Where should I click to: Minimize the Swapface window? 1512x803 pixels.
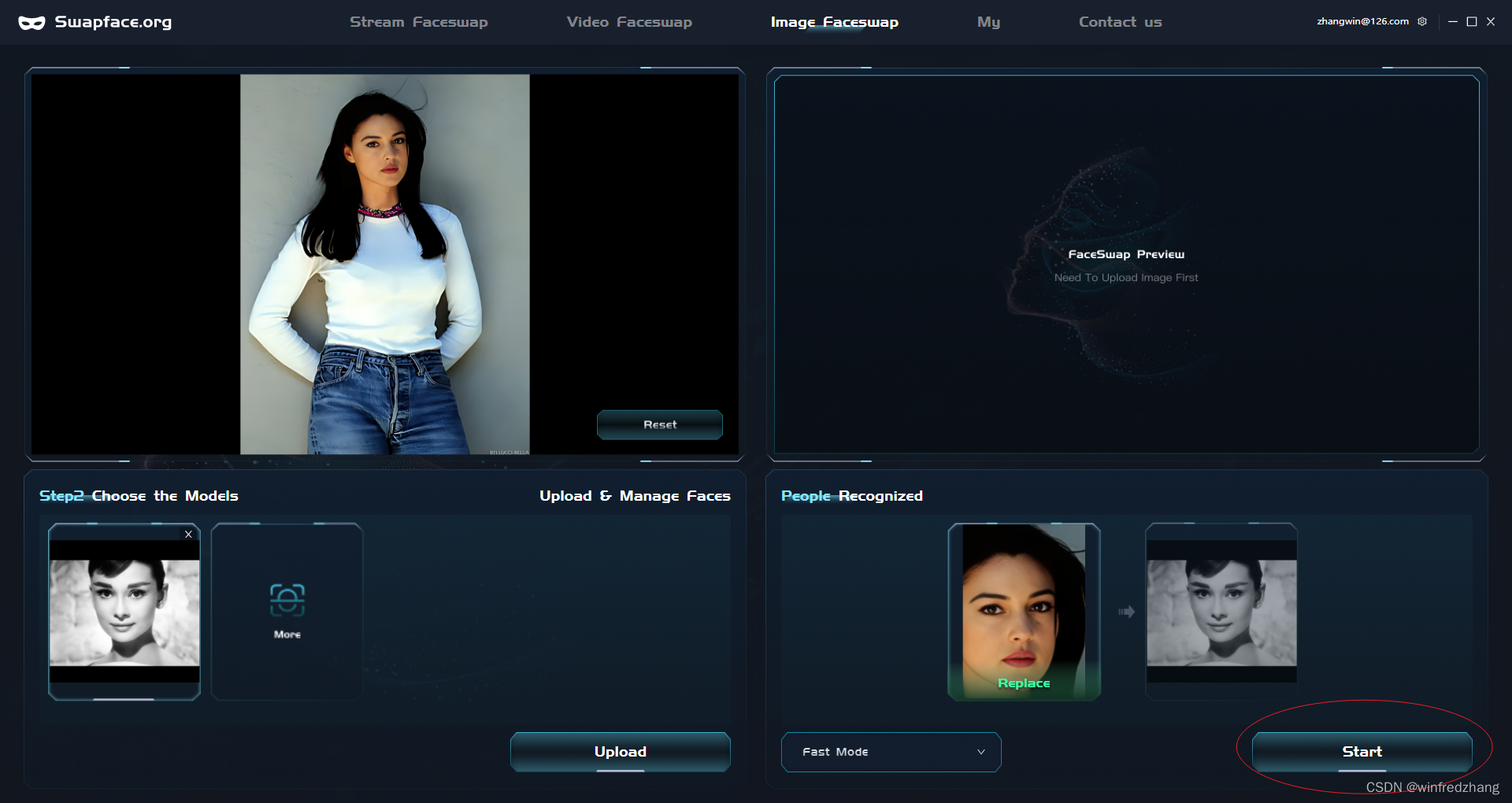(1453, 22)
